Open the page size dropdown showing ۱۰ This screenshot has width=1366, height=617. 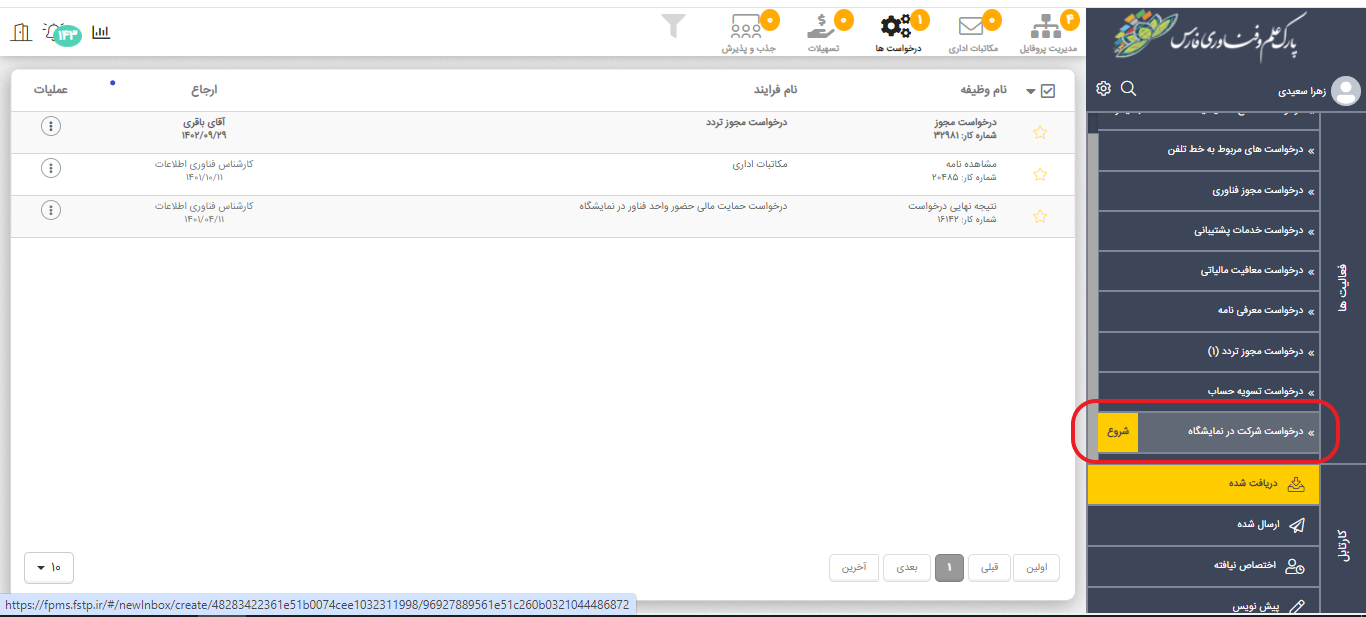point(48,568)
